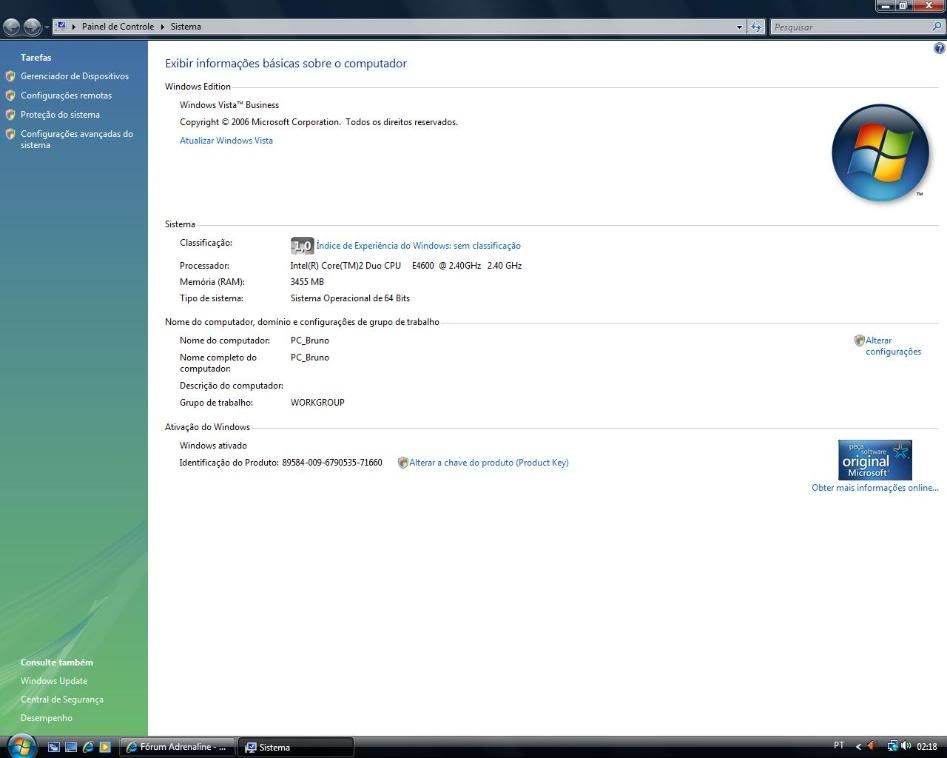Open Configurações remotas task
This screenshot has width=947, height=758.
click(66, 95)
